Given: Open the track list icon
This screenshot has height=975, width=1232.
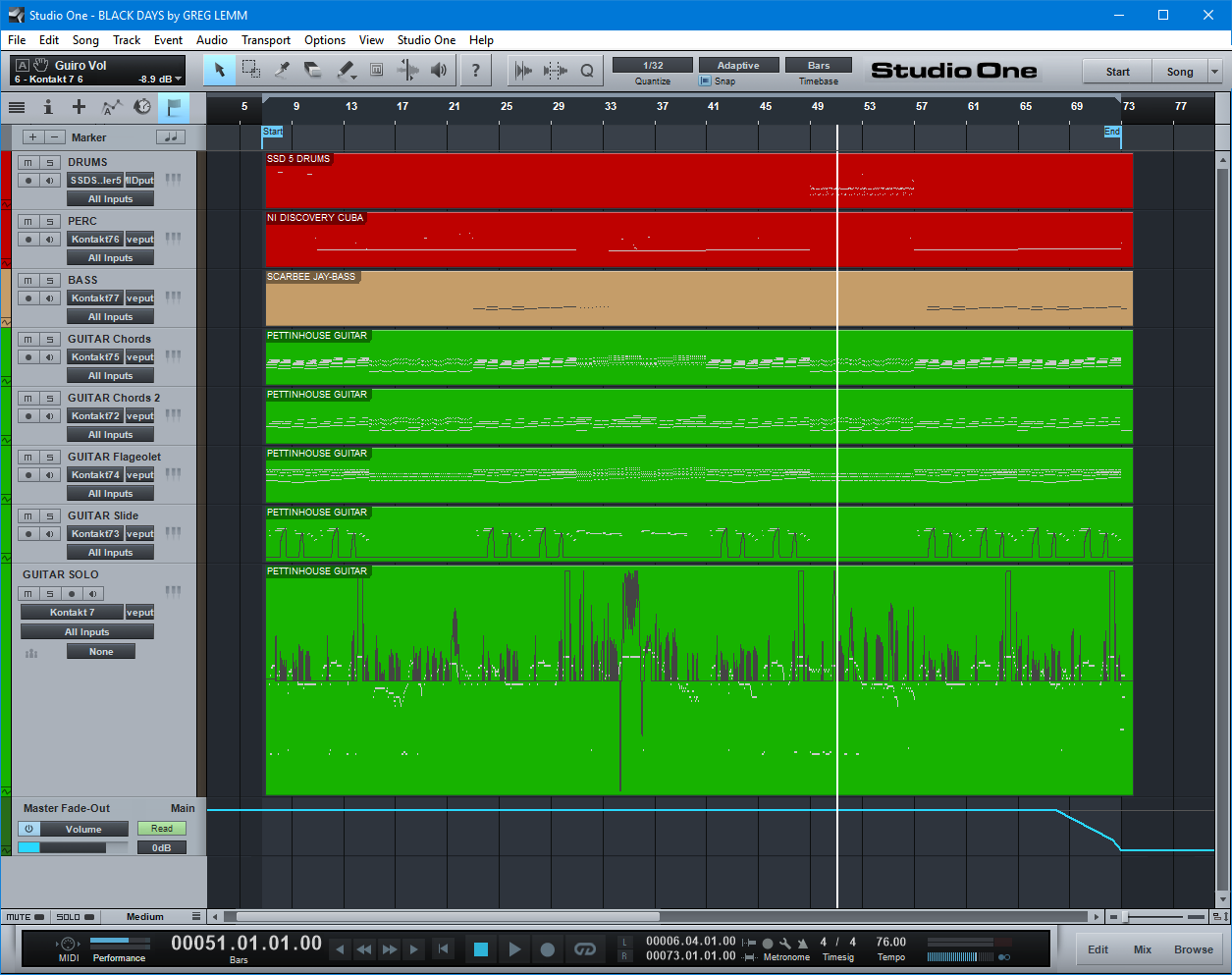Looking at the screenshot, I should point(17,107).
